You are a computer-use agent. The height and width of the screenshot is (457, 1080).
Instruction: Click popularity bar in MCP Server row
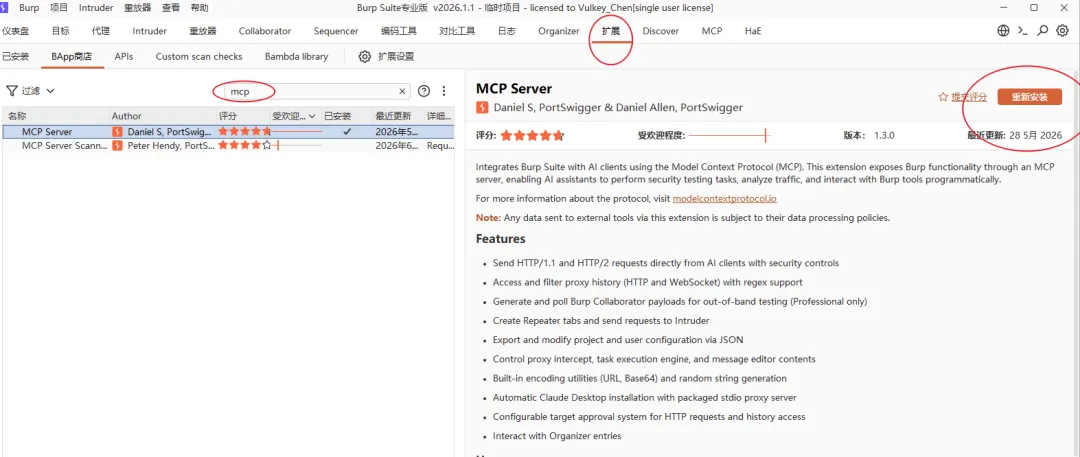296,131
